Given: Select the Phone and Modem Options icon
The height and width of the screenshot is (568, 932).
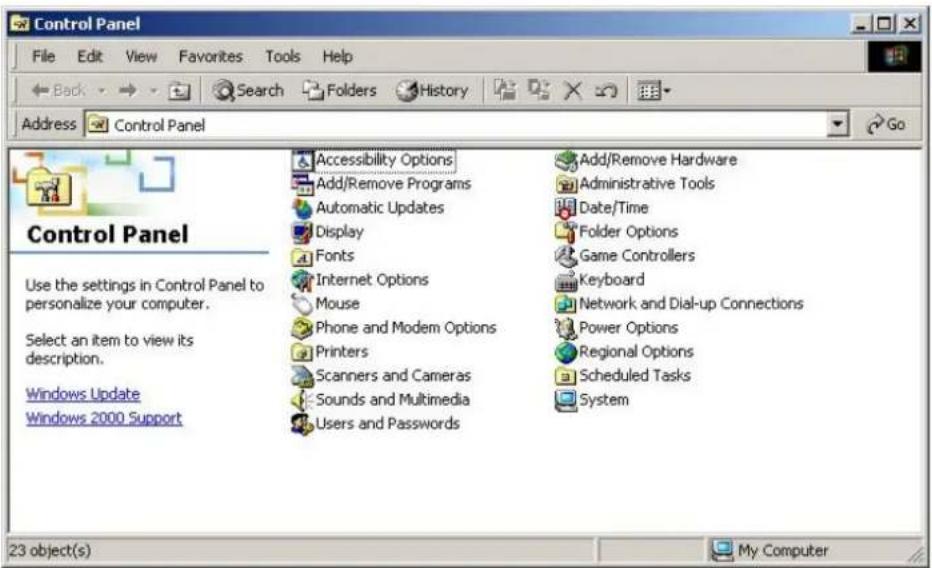Looking at the screenshot, I should (x=303, y=328).
